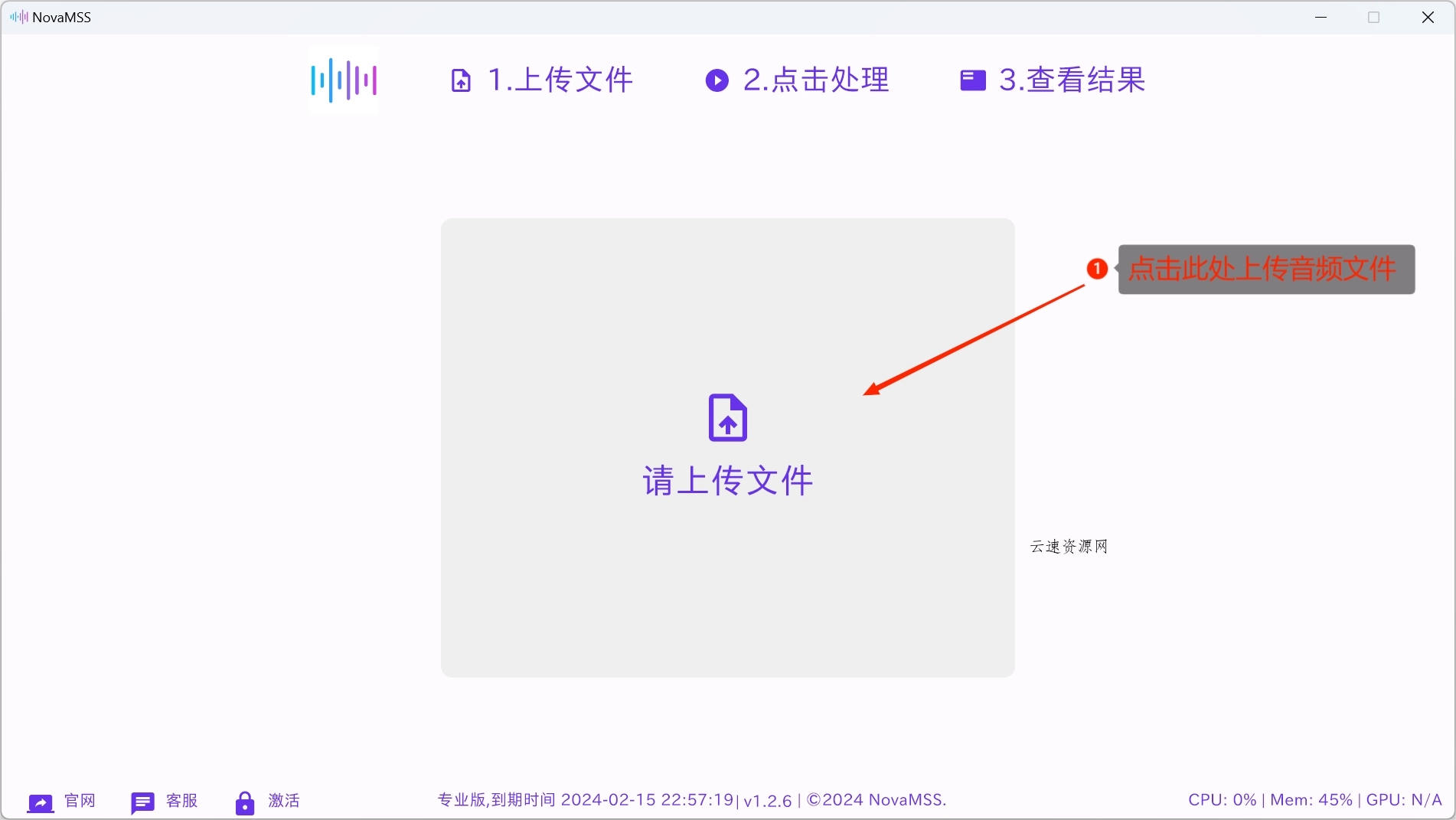Screen dimensions: 1456x820
Task: Click the file upload icon in center area
Action: (x=727, y=417)
